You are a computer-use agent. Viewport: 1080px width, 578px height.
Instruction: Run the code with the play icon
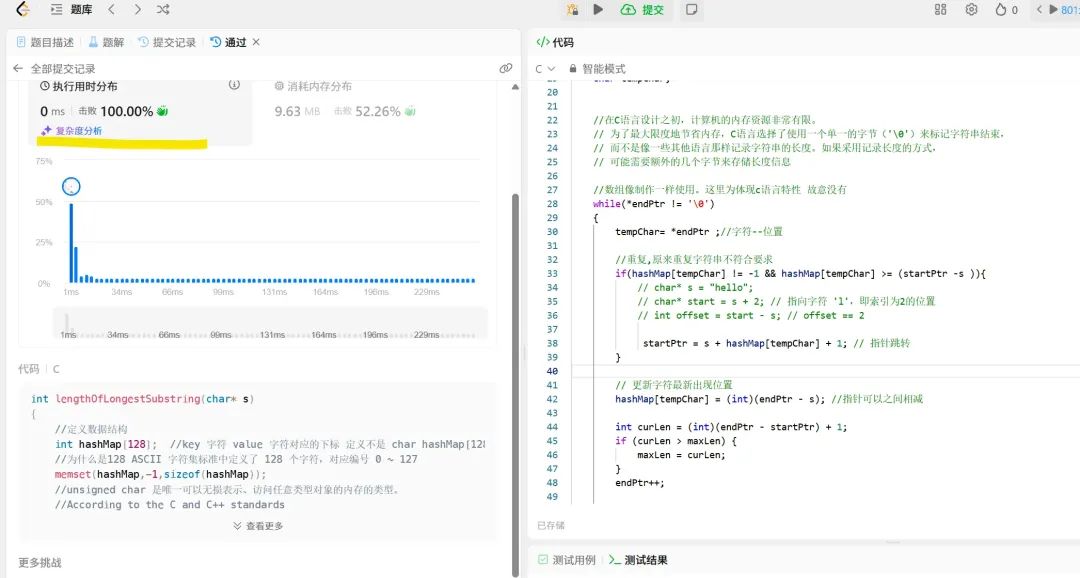pyautogui.click(x=598, y=9)
